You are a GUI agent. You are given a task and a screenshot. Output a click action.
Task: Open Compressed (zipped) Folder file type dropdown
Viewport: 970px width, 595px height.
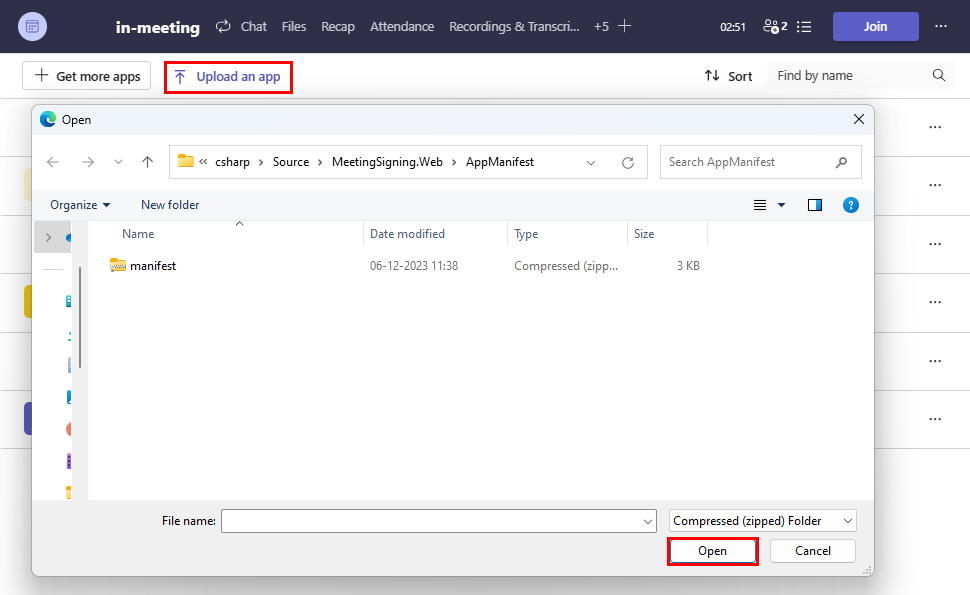point(762,521)
